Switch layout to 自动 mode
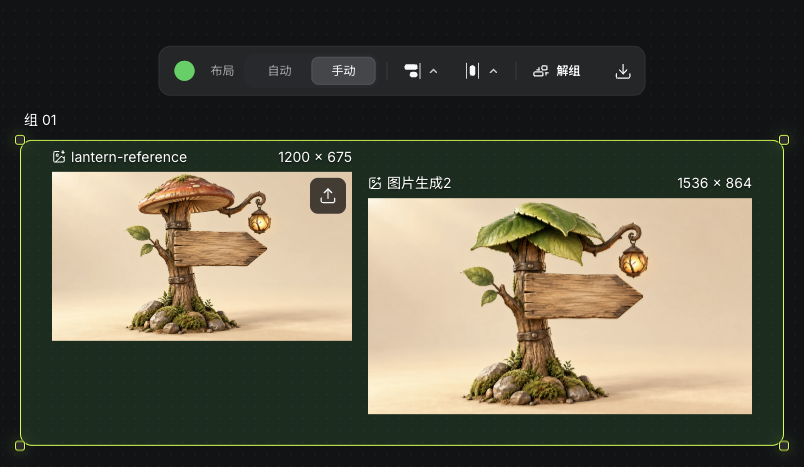 pos(279,71)
